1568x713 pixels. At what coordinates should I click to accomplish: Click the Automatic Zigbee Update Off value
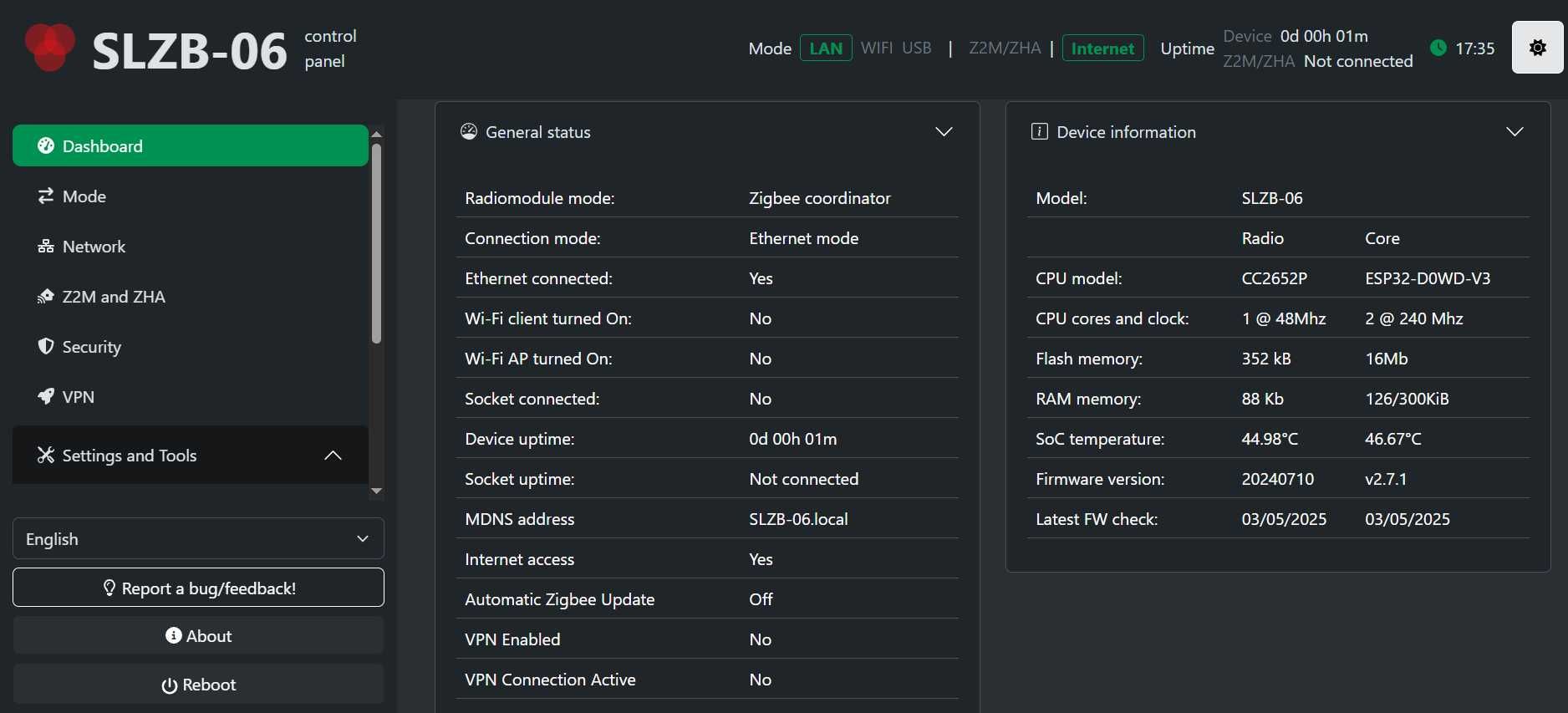(x=761, y=599)
